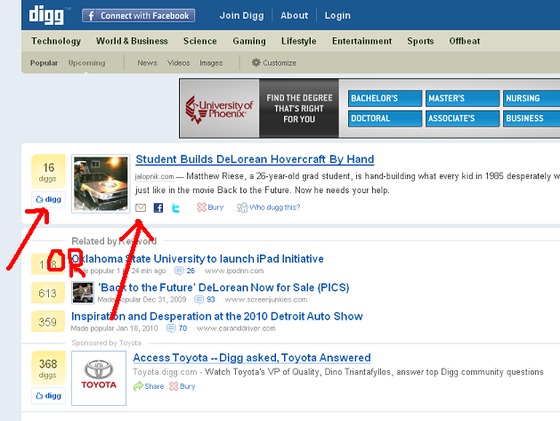This screenshot has width=560, height=421.
Task: Select the Science category
Action: point(200,41)
